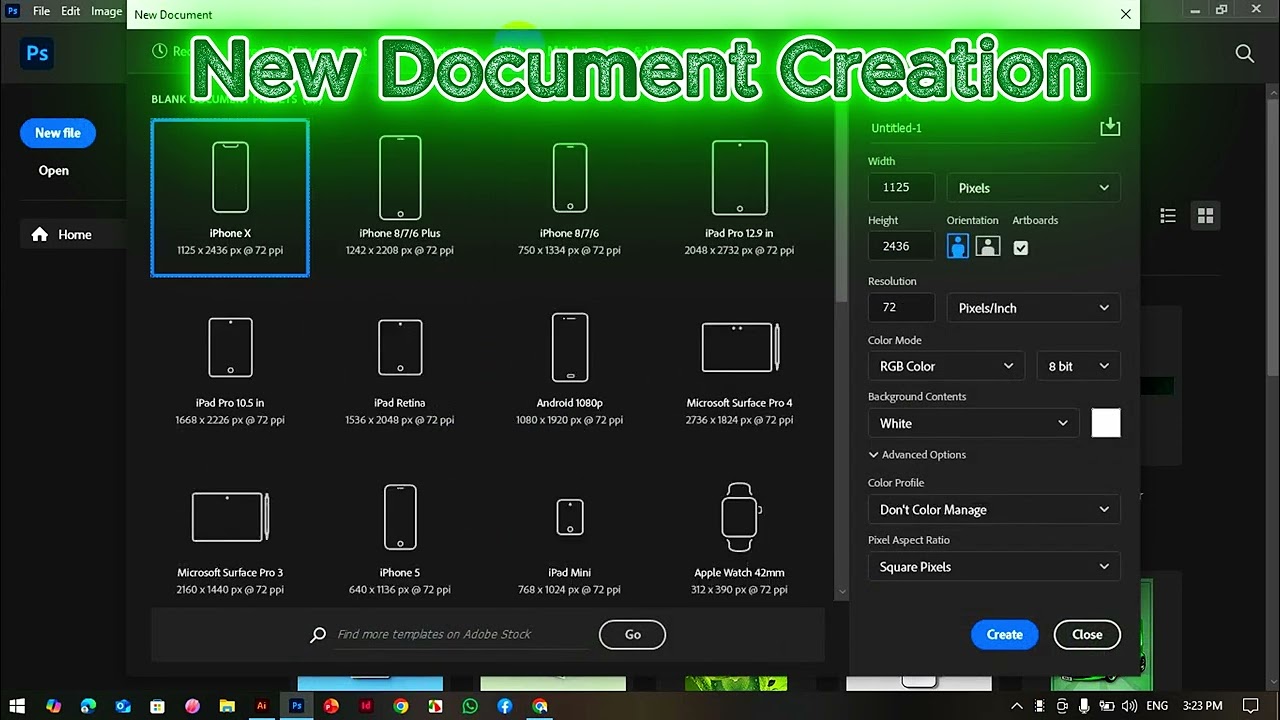Go to Home in the sidebar
Viewport: 1280px width, 720px height.
coord(74,235)
